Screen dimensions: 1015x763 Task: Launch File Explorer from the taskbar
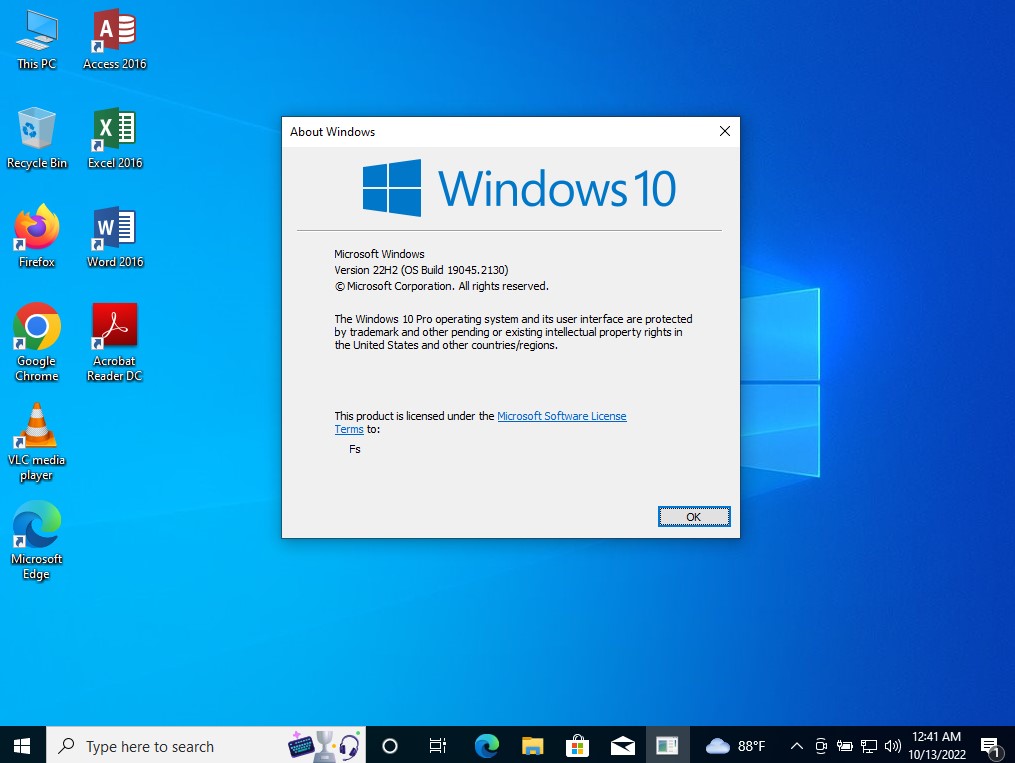532,746
